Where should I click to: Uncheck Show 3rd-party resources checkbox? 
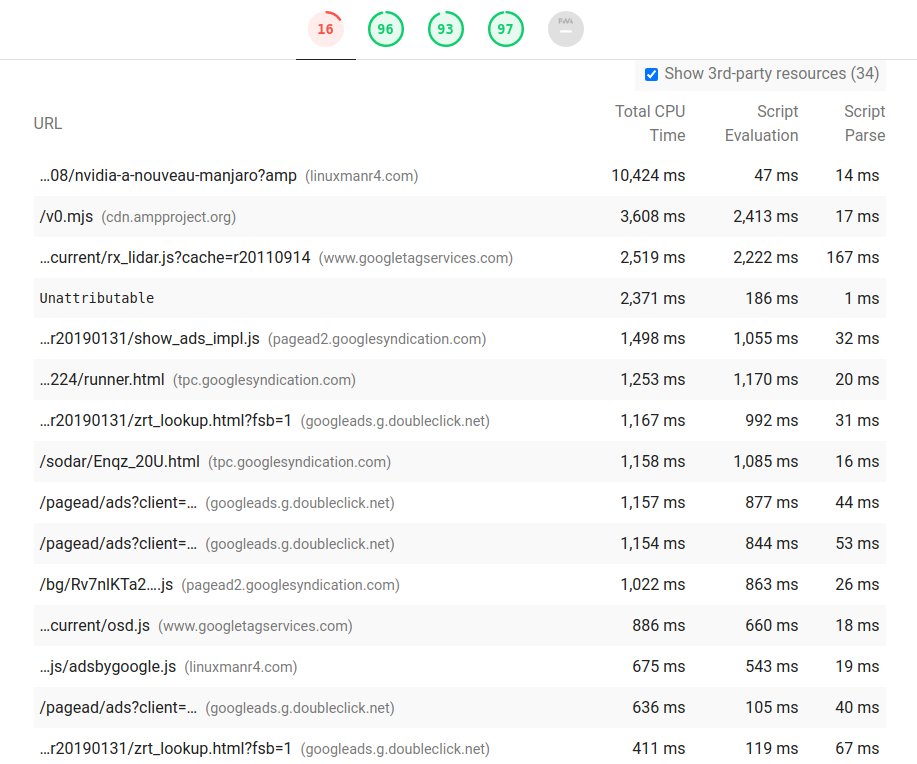tap(651, 74)
